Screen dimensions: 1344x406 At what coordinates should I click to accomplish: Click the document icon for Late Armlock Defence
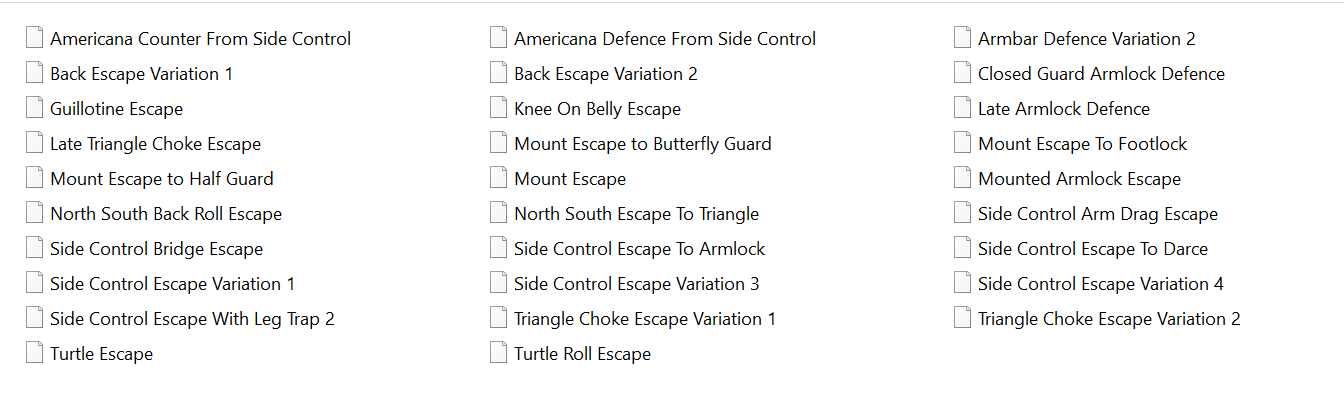click(962, 108)
